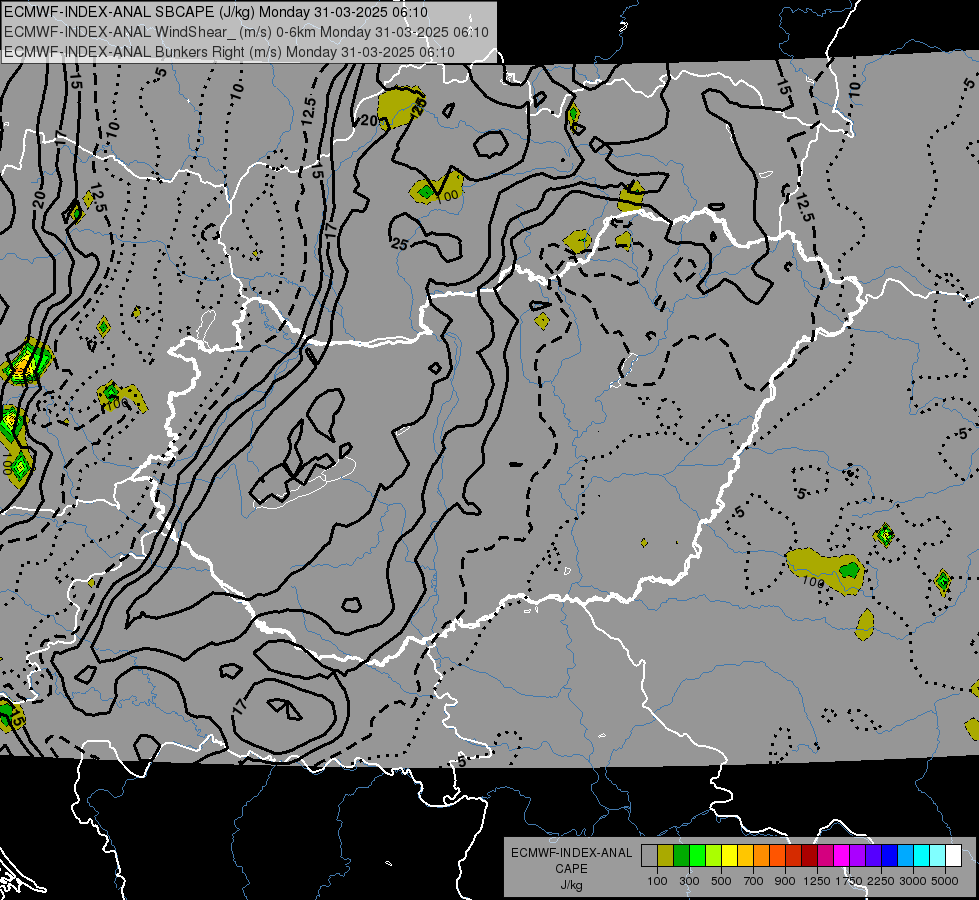This screenshot has height=900, width=979.
Task: Click the Bunkers Right (m/s) title line
Action: click(x=229, y=52)
